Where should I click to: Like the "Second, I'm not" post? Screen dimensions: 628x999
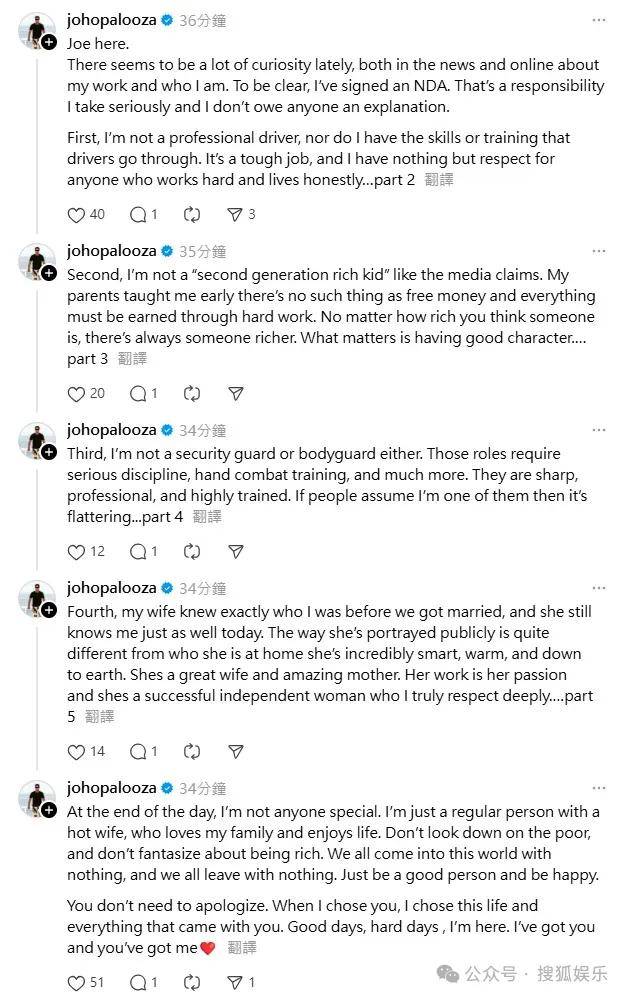tap(76, 393)
